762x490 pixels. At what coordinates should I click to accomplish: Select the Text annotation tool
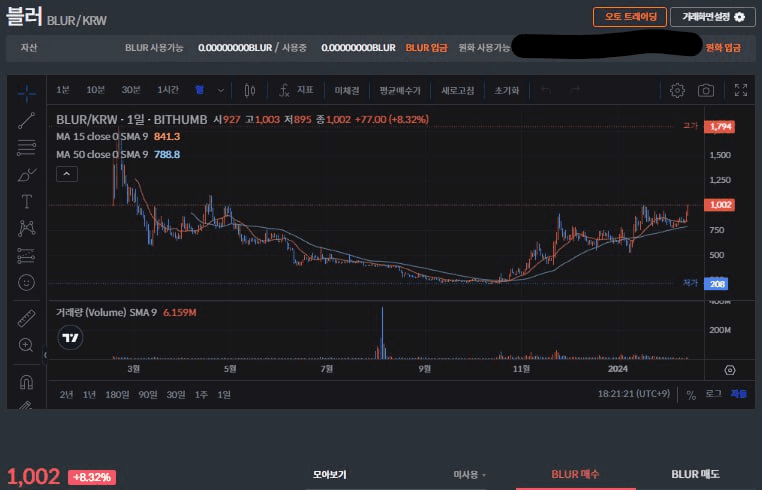pos(26,201)
